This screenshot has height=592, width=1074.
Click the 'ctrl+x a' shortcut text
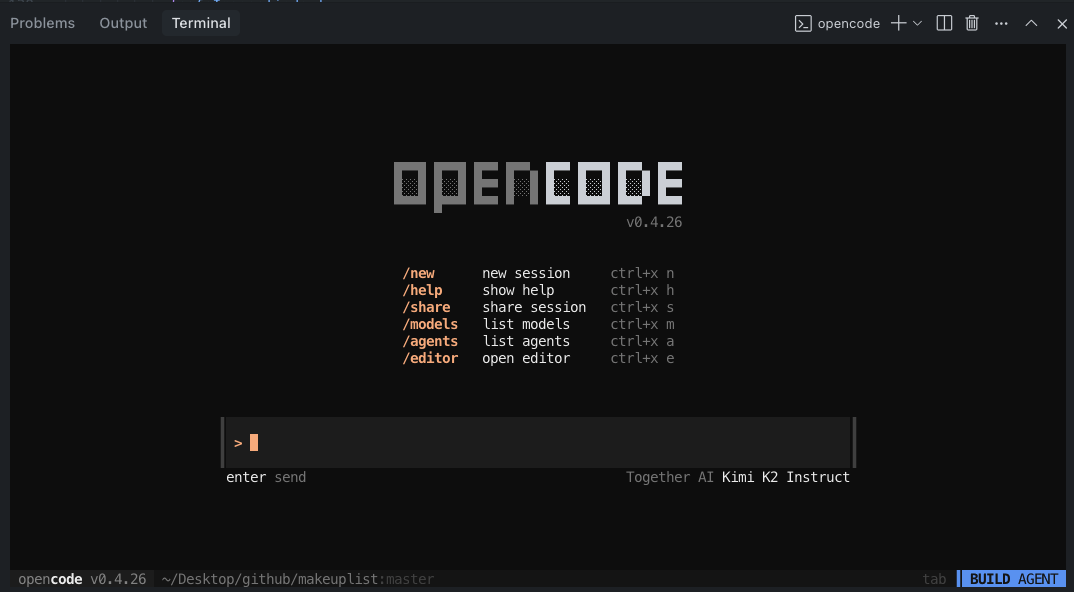pos(642,341)
